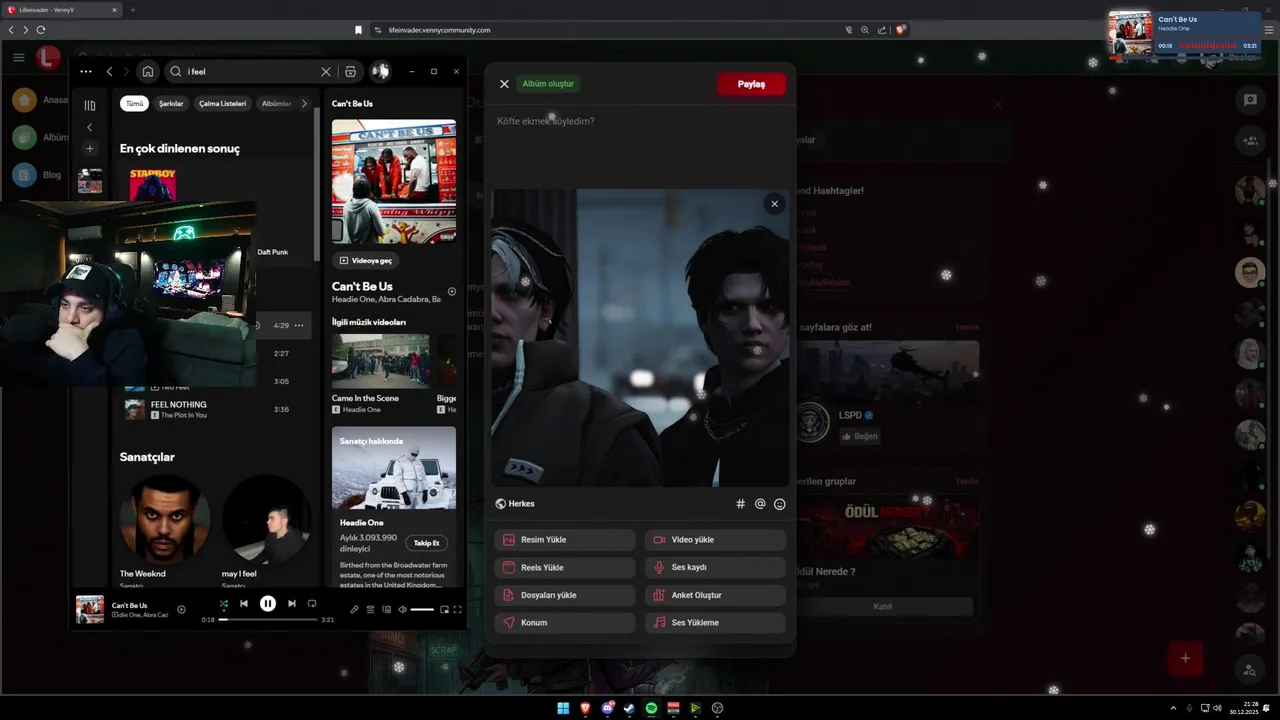Click Ses Yükleme option
This screenshot has width=1280, height=720.
(715, 622)
